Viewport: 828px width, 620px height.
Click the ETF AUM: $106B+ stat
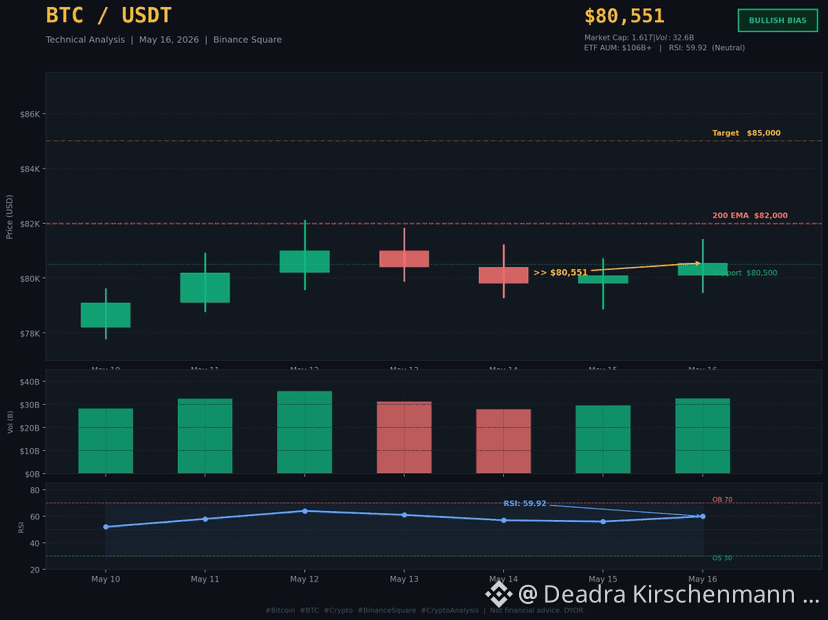point(617,48)
